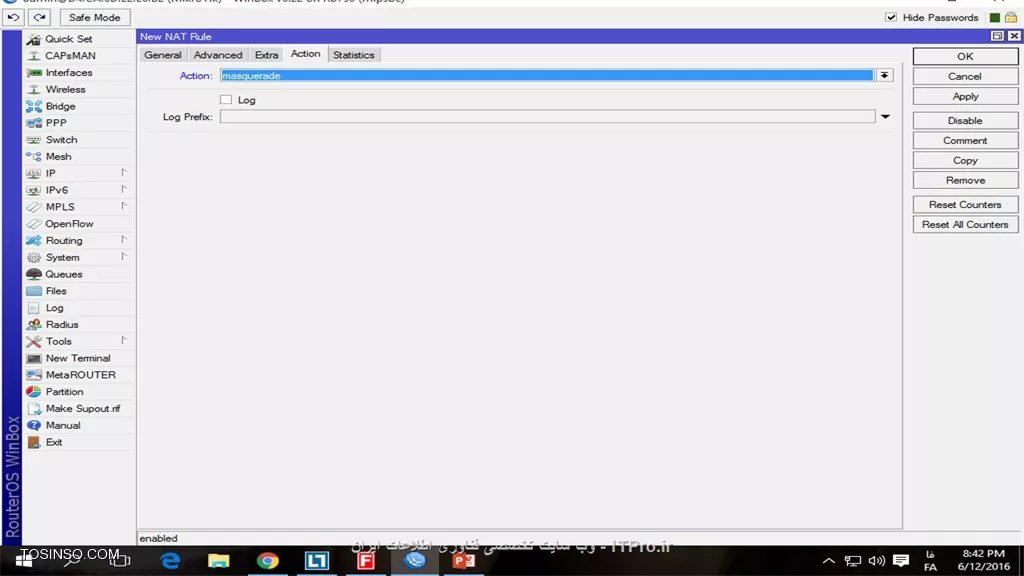The height and width of the screenshot is (576, 1024).
Task: Open the MetaROUTER menu icon
Action: [x=34, y=375]
